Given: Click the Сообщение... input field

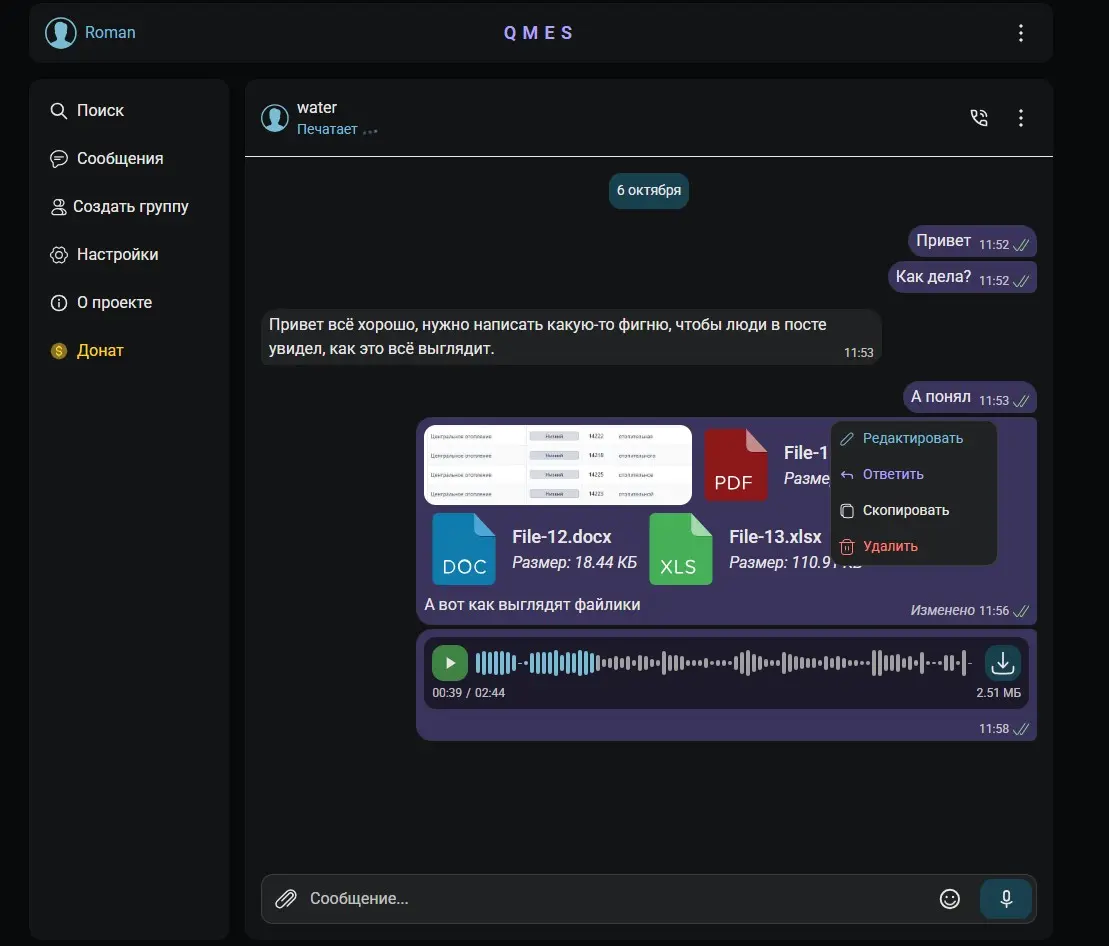Looking at the screenshot, I should 617,898.
